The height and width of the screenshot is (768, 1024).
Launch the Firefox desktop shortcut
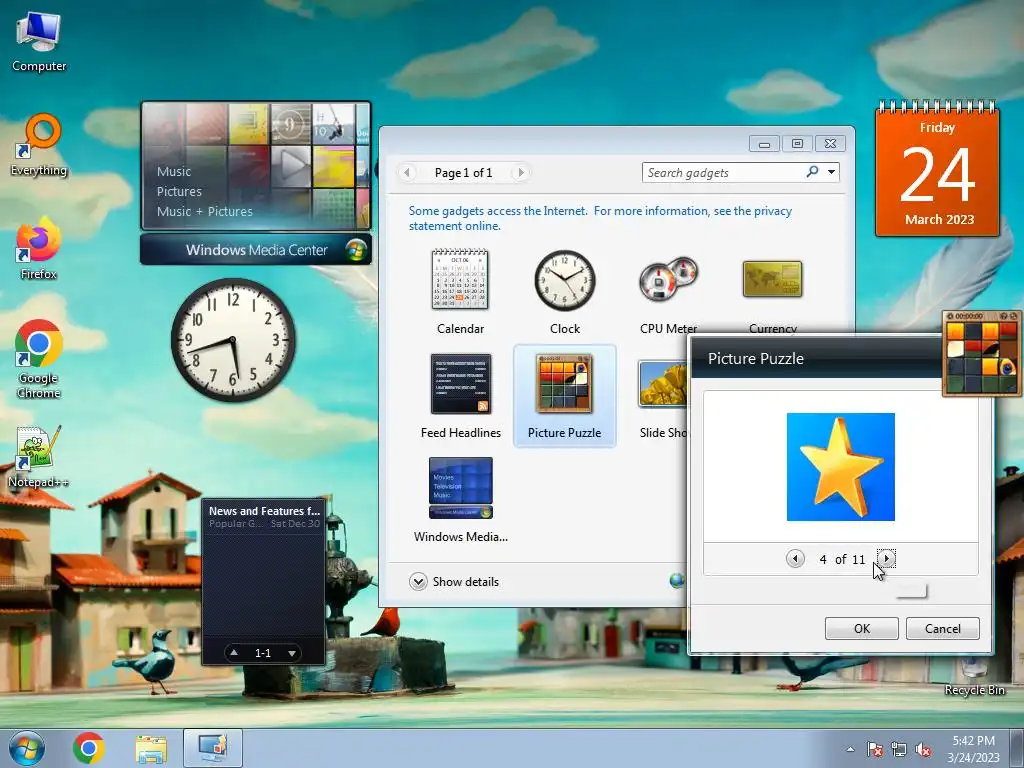click(x=39, y=249)
